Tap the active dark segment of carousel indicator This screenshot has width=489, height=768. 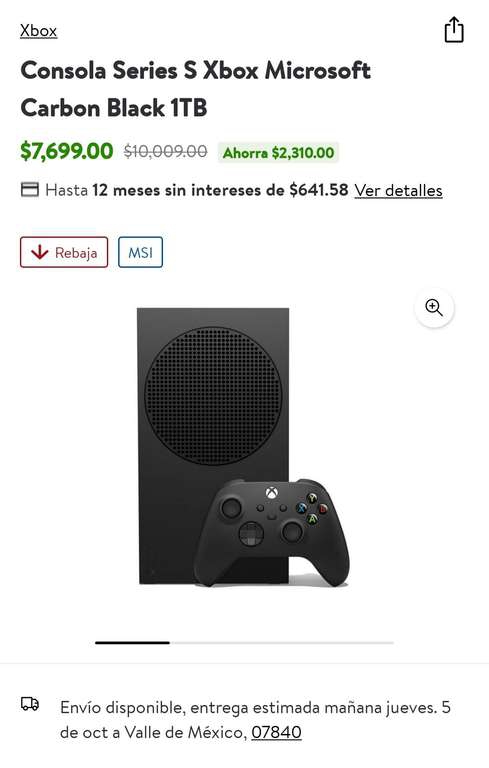(132, 643)
